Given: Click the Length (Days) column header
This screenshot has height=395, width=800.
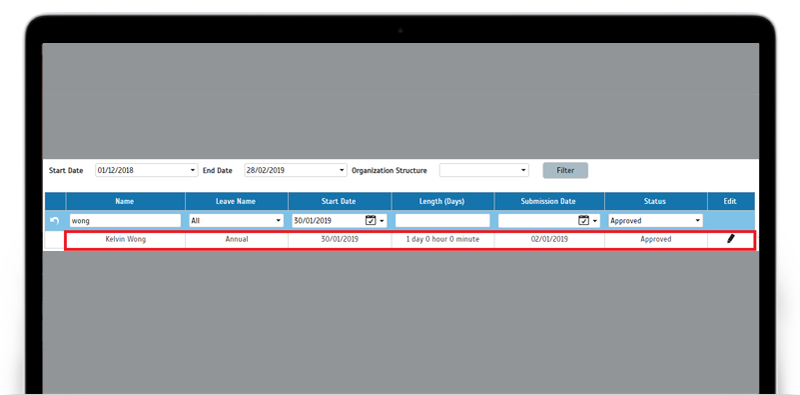Looking at the screenshot, I should pos(442,201).
